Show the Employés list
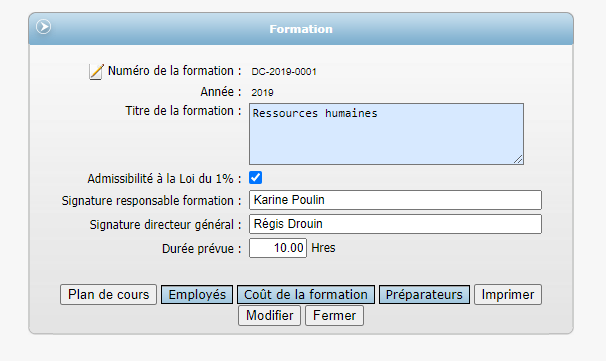The width and height of the screenshot is (606, 361). pyautogui.click(x=197, y=295)
